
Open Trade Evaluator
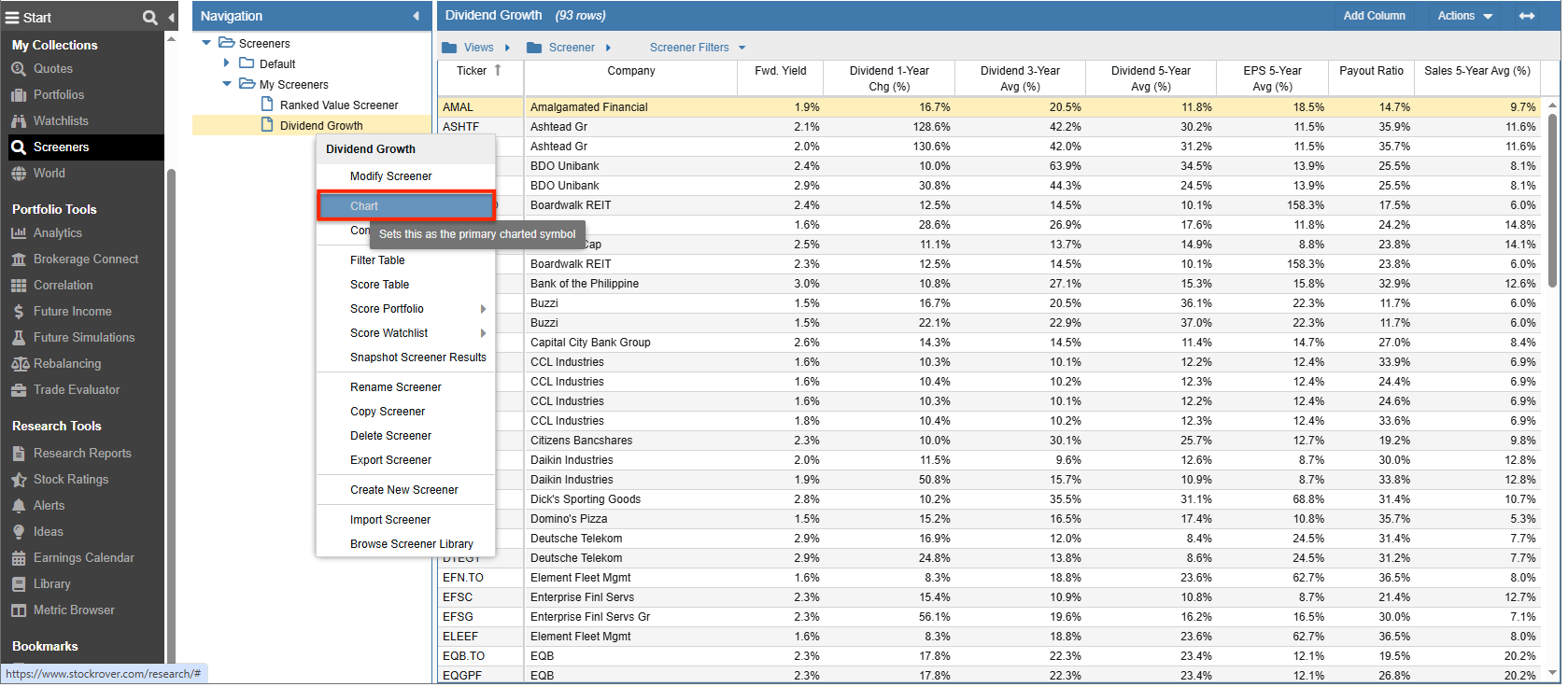click(x=76, y=389)
